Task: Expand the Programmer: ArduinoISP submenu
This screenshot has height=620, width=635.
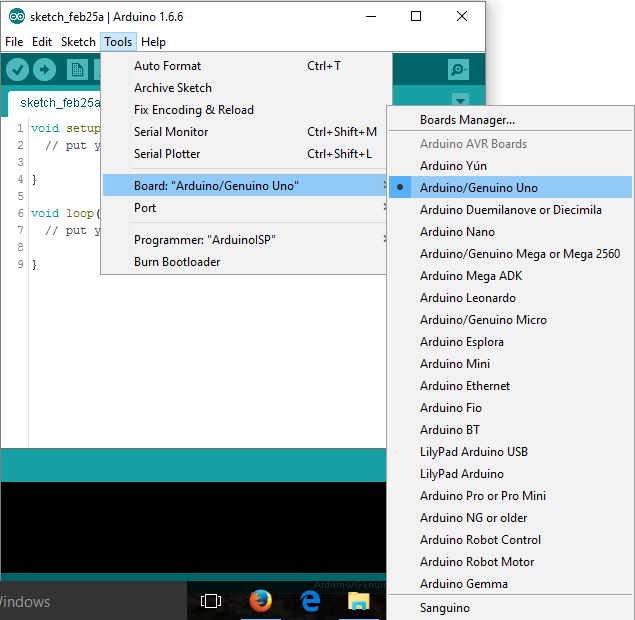Action: (x=244, y=240)
